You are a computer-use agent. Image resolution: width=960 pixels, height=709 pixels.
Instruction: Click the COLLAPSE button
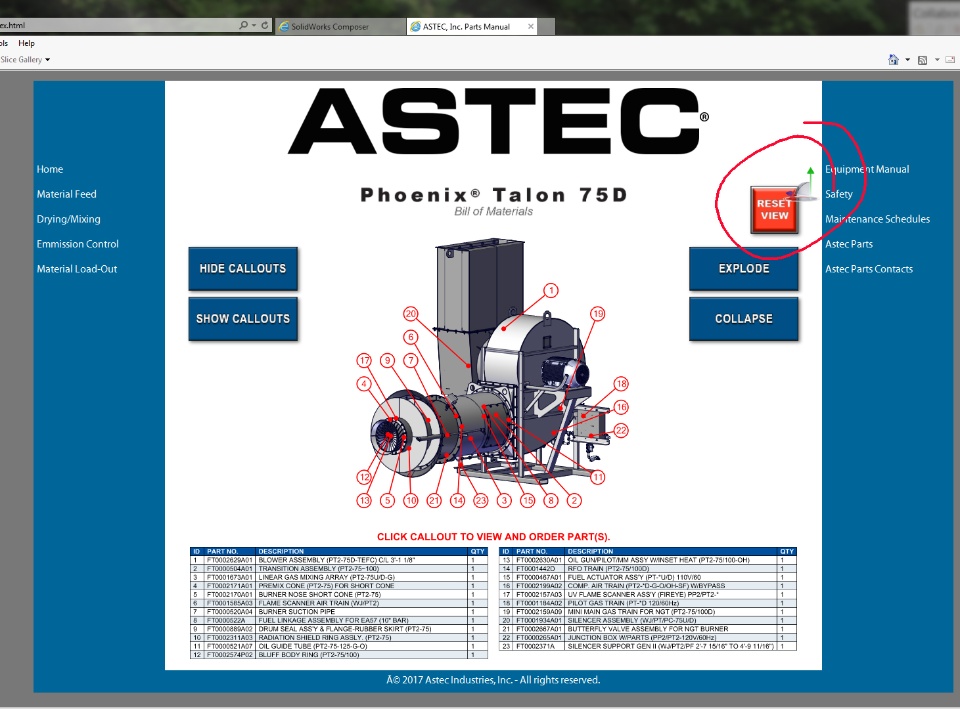click(x=743, y=318)
